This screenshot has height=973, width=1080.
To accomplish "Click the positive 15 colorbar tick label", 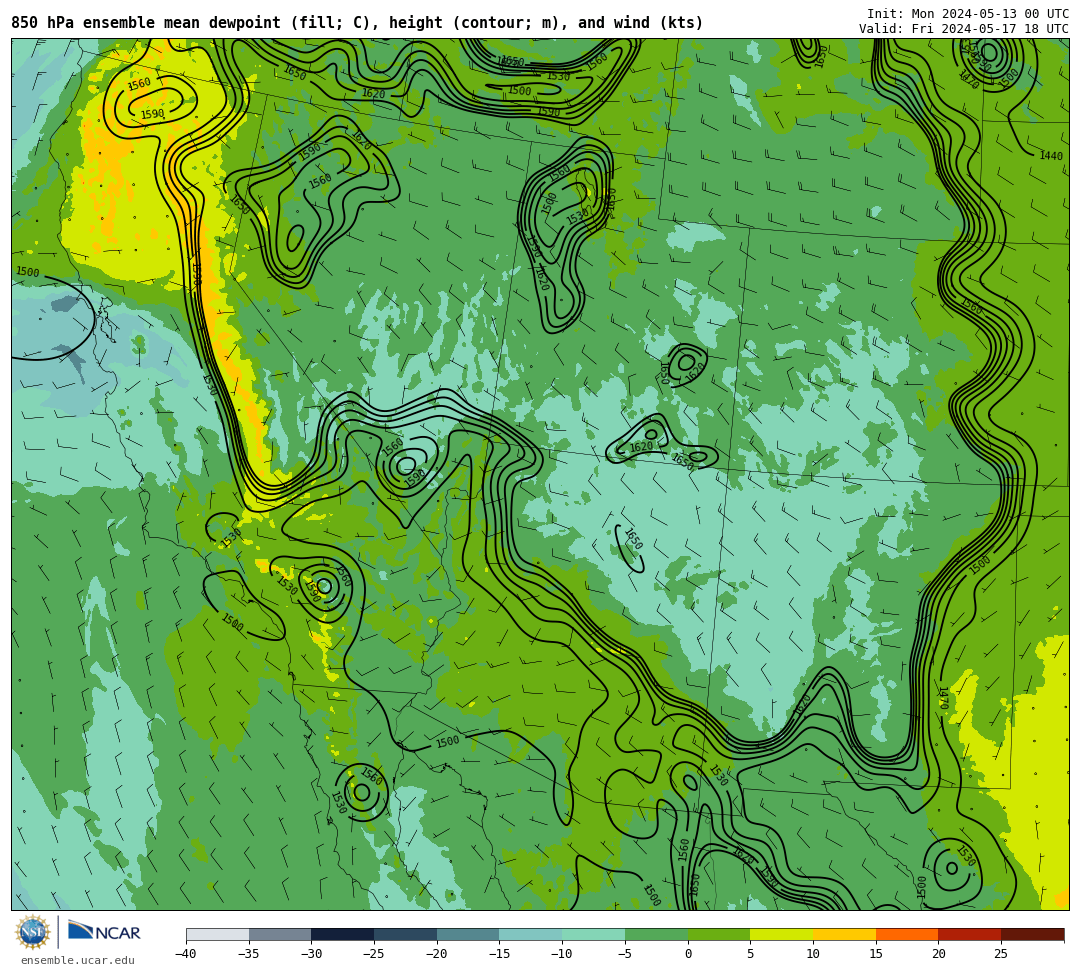I will 876,954.
